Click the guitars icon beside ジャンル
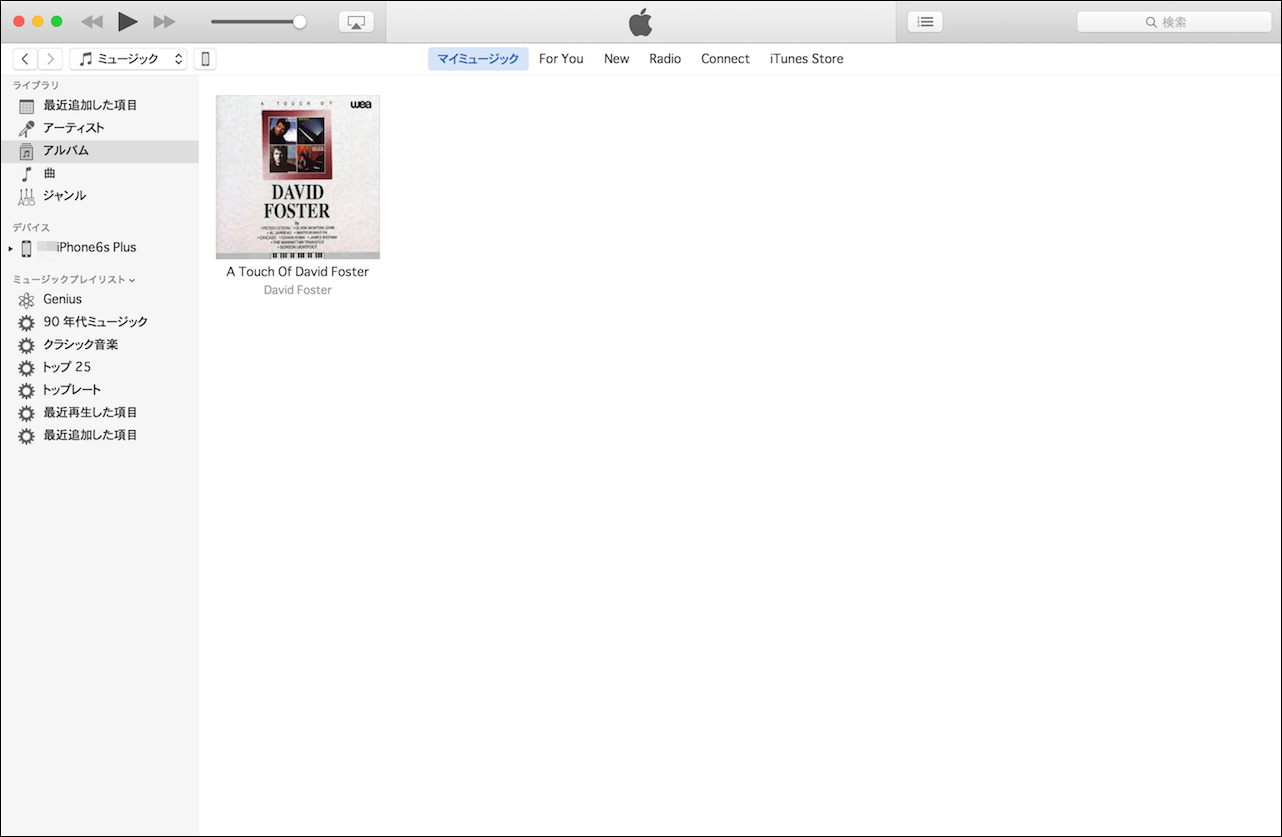Screen dimensions: 1282x837 coord(27,196)
